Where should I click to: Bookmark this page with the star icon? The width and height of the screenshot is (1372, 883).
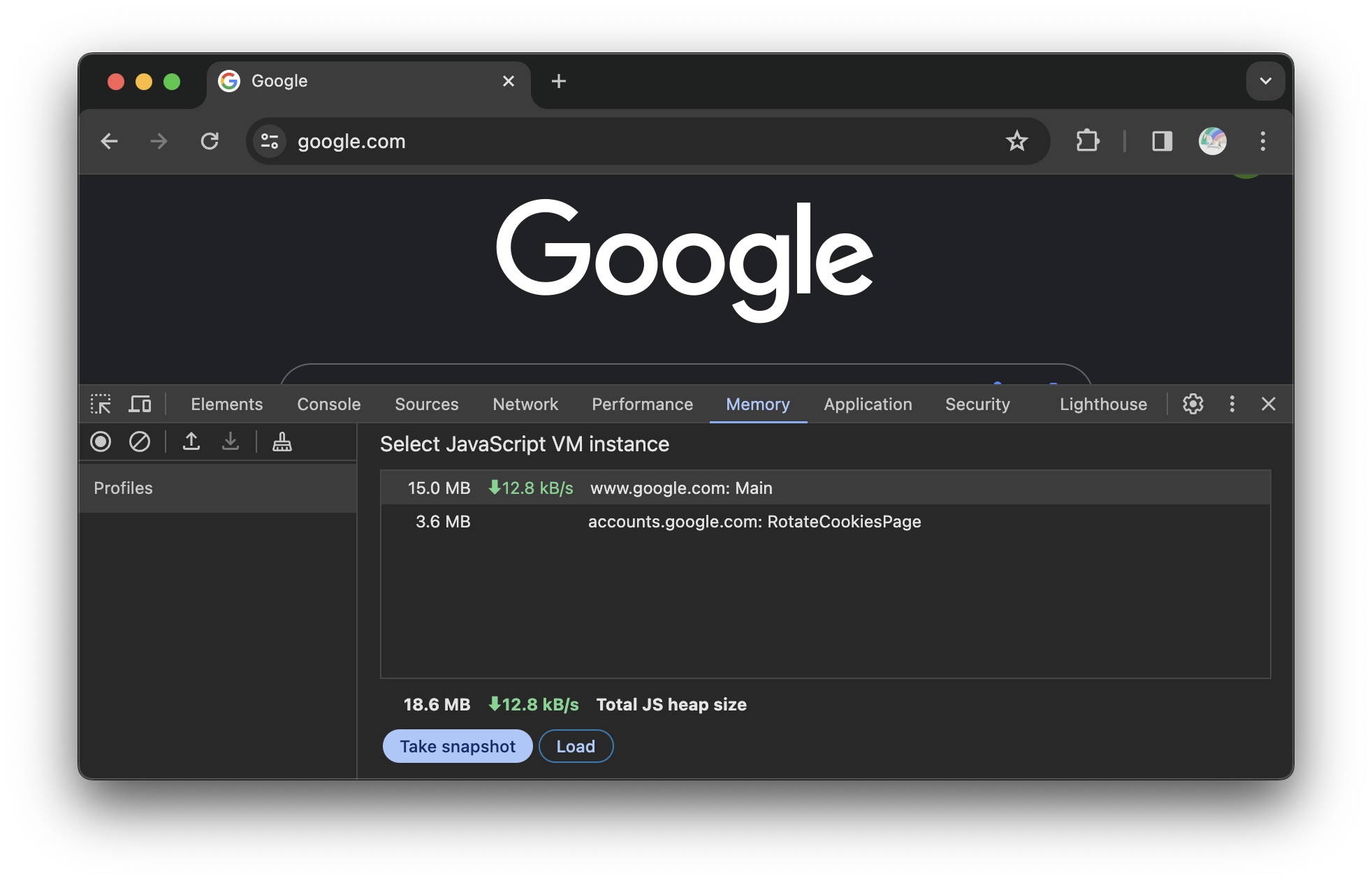click(1016, 141)
